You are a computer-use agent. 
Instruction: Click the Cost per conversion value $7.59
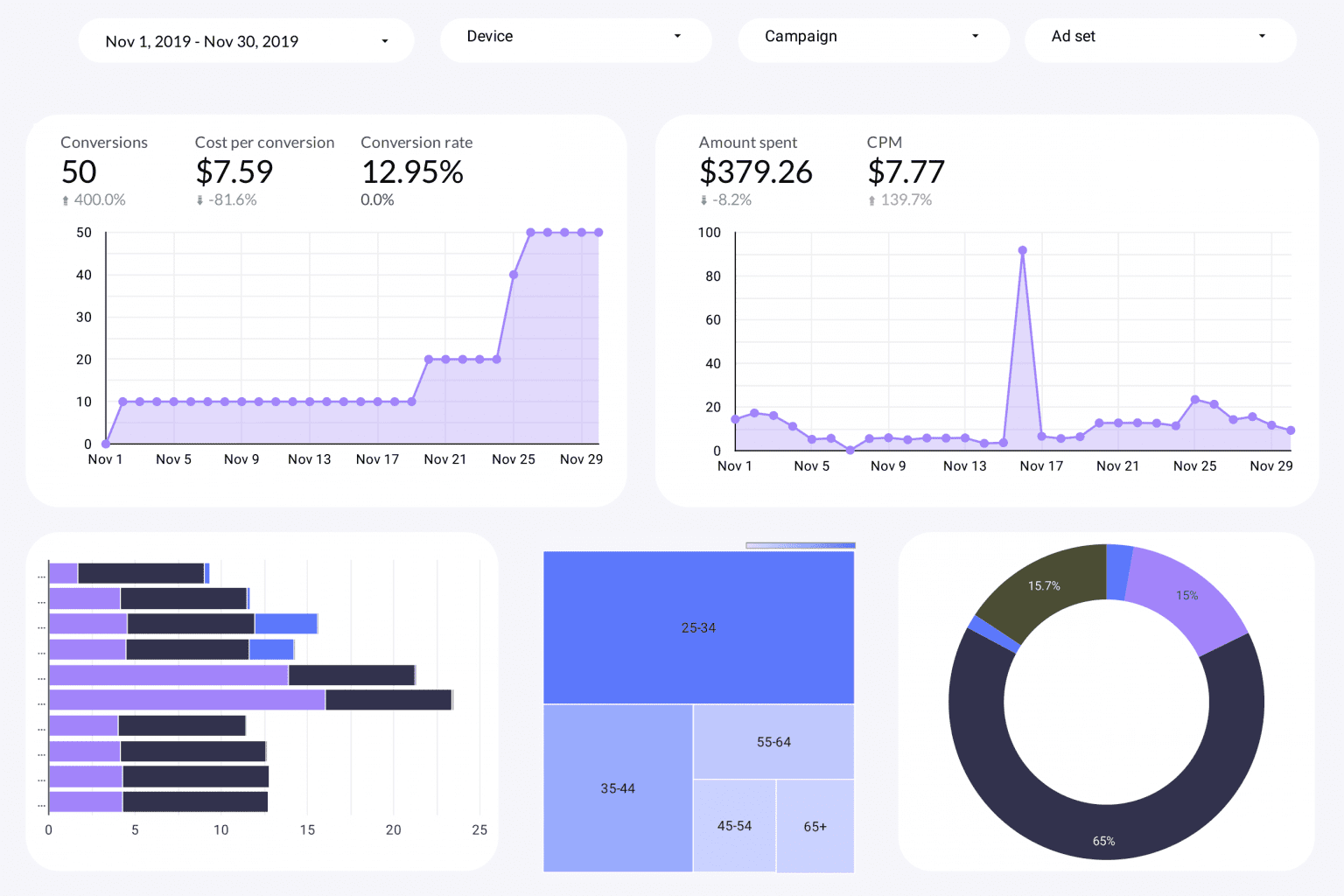[x=234, y=172]
